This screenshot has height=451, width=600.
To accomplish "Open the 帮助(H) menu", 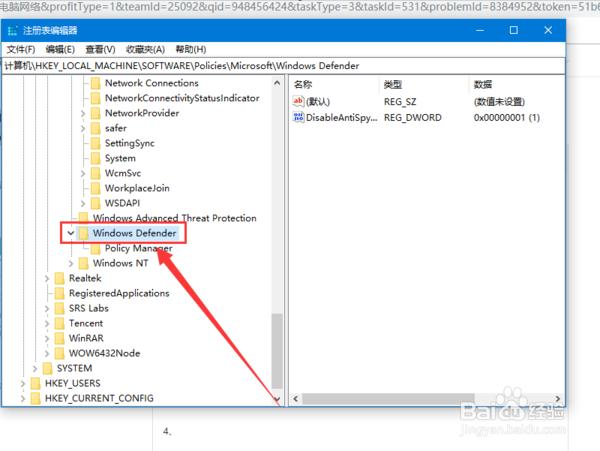I will click(191, 49).
